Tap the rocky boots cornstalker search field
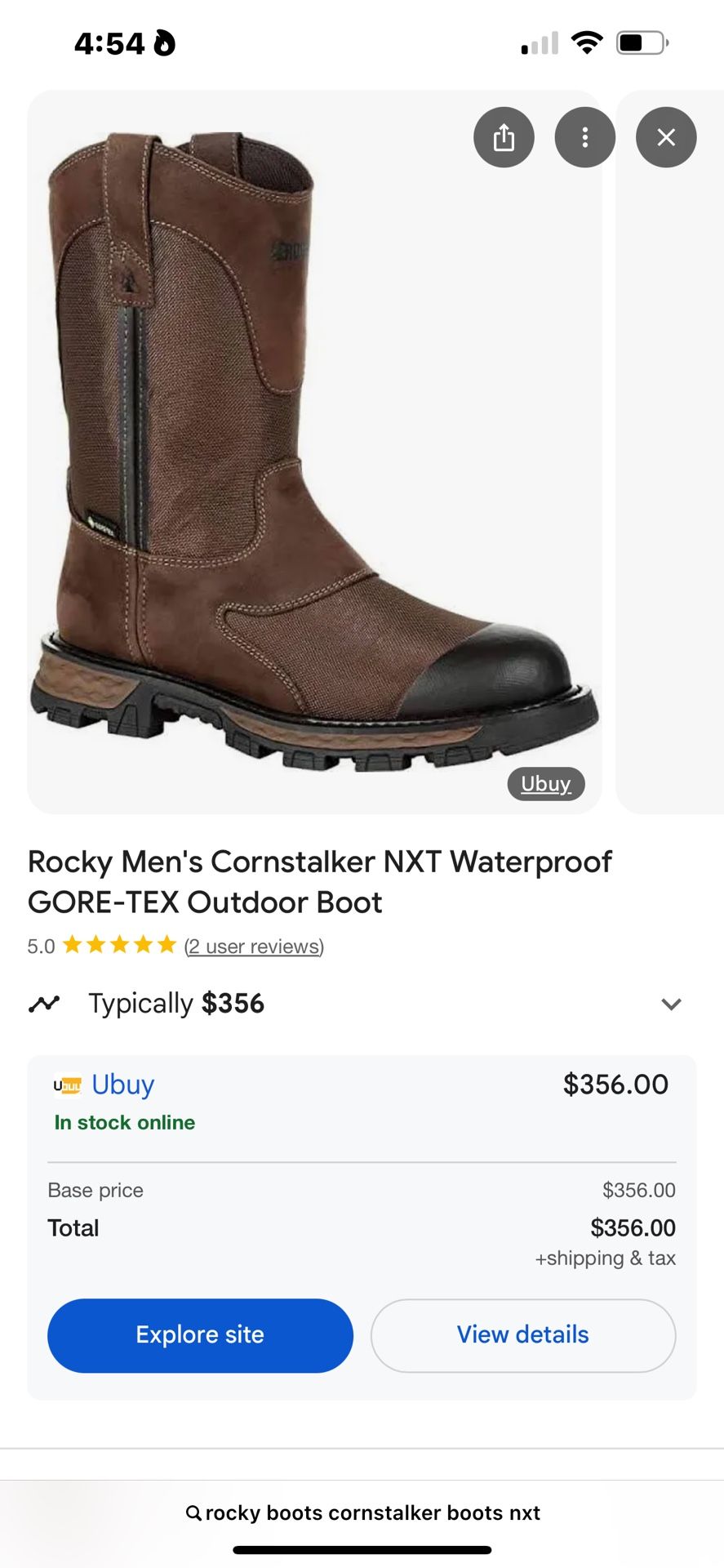The height and width of the screenshot is (1568, 724). 372,1513
